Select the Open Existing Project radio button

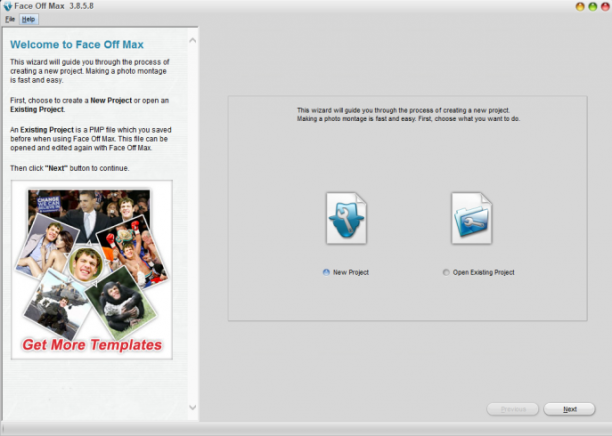click(446, 272)
